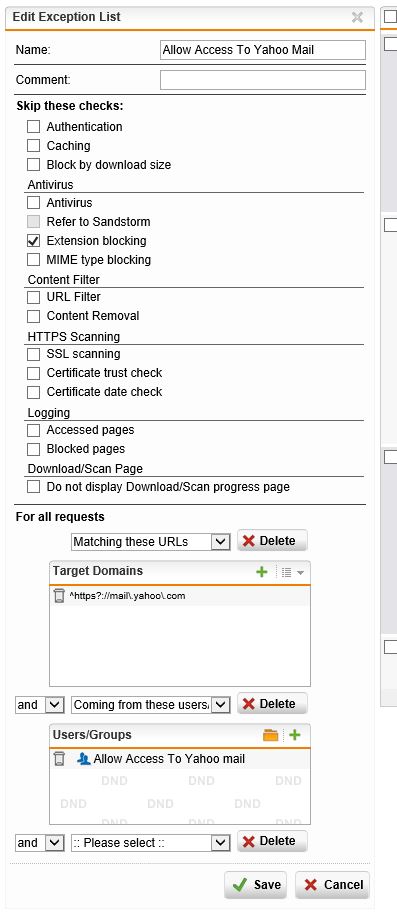This screenshot has width=397, height=922.
Task: Click the green plus in Target Domains
Action: tap(262, 572)
